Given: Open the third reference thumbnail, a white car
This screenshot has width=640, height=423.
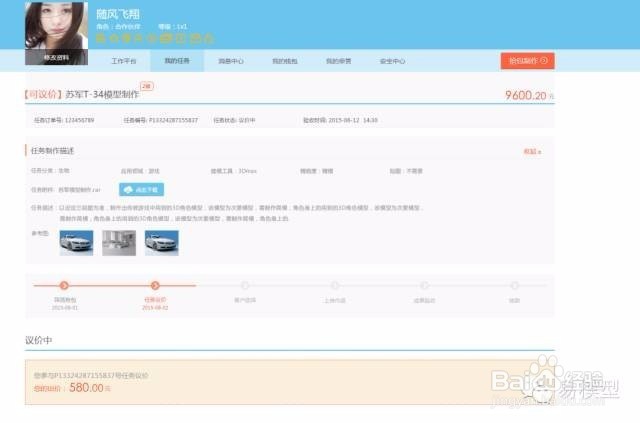Looking at the screenshot, I should click(162, 243).
